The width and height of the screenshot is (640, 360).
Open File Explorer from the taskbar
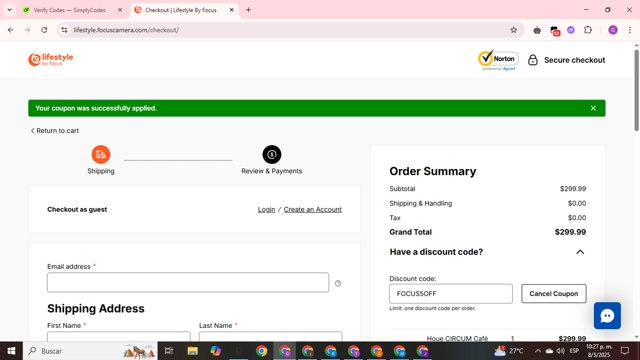(x=193, y=351)
